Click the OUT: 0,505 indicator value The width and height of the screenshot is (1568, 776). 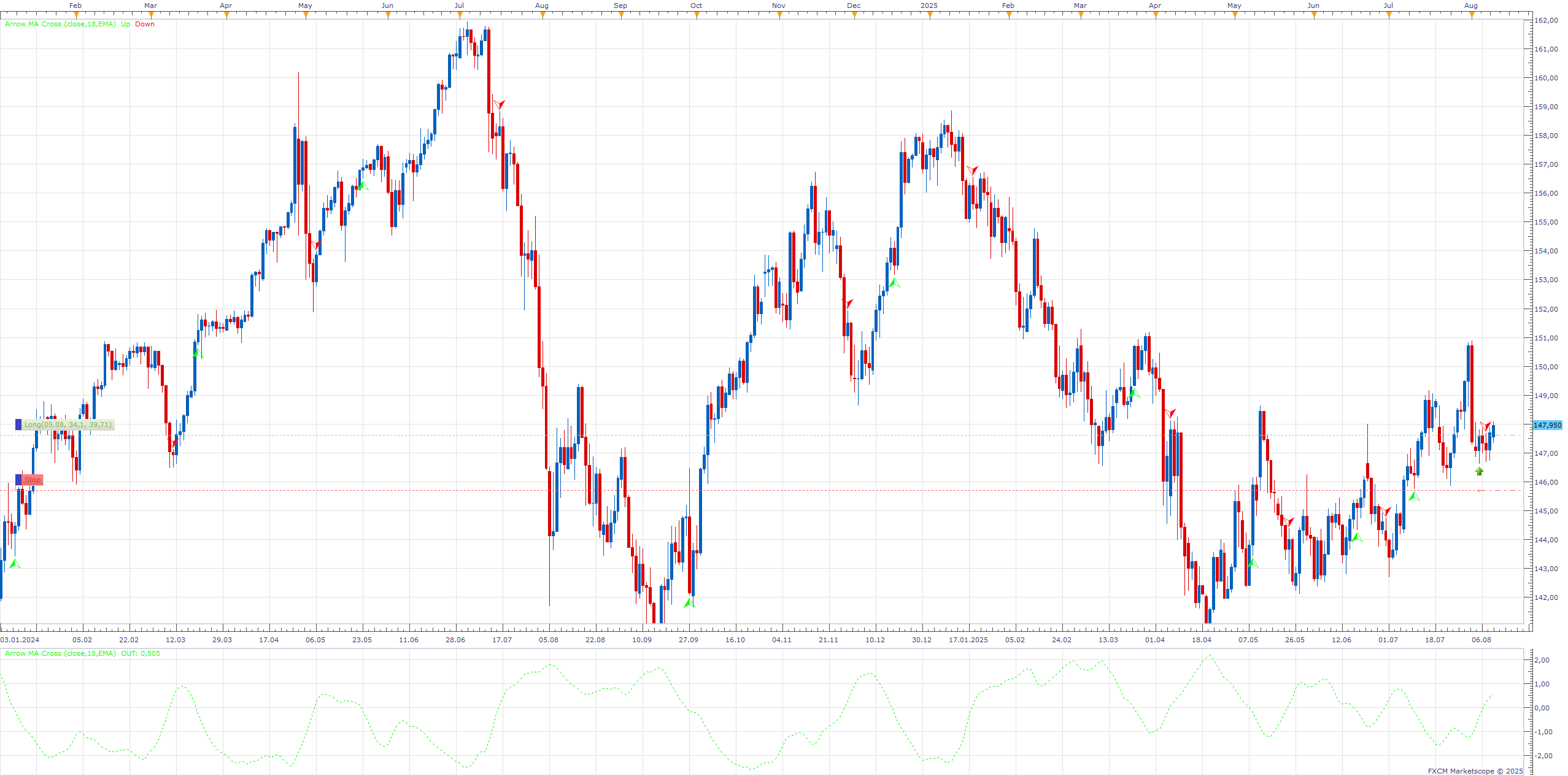click(x=141, y=653)
